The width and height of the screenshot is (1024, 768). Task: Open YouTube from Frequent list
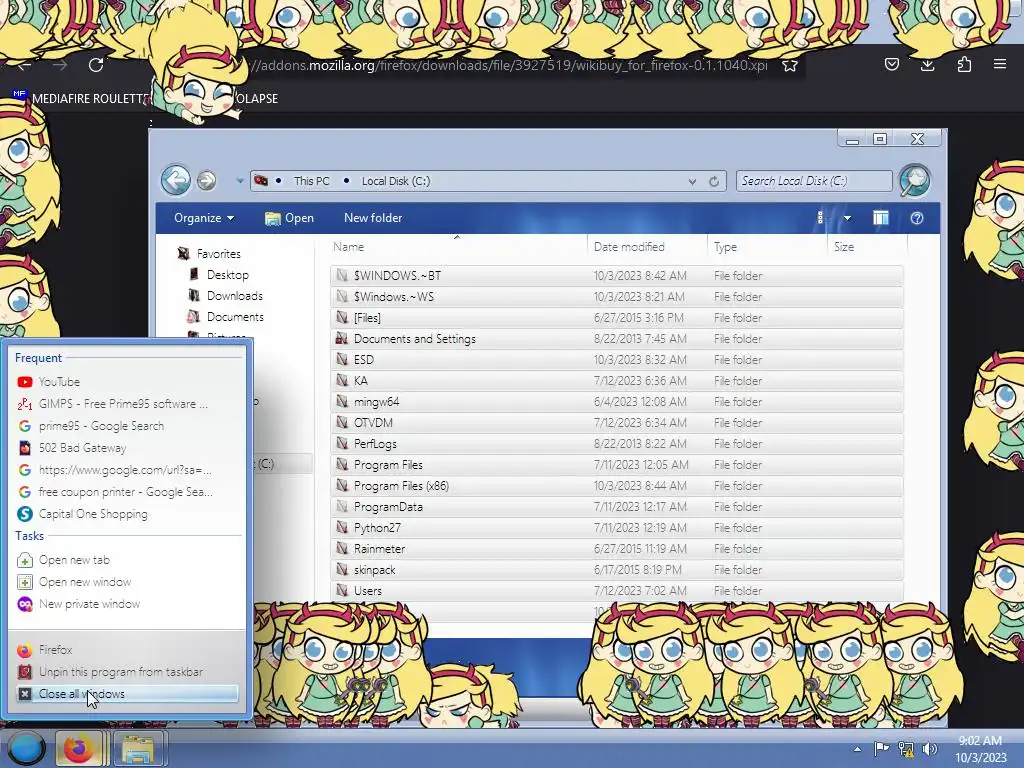pyautogui.click(x=127, y=382)
